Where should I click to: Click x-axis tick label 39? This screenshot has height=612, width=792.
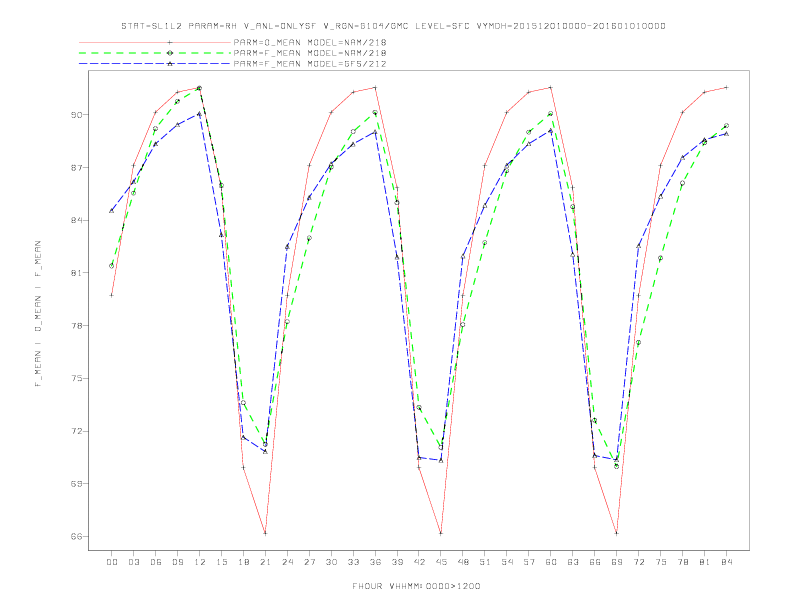coord(397,562)
